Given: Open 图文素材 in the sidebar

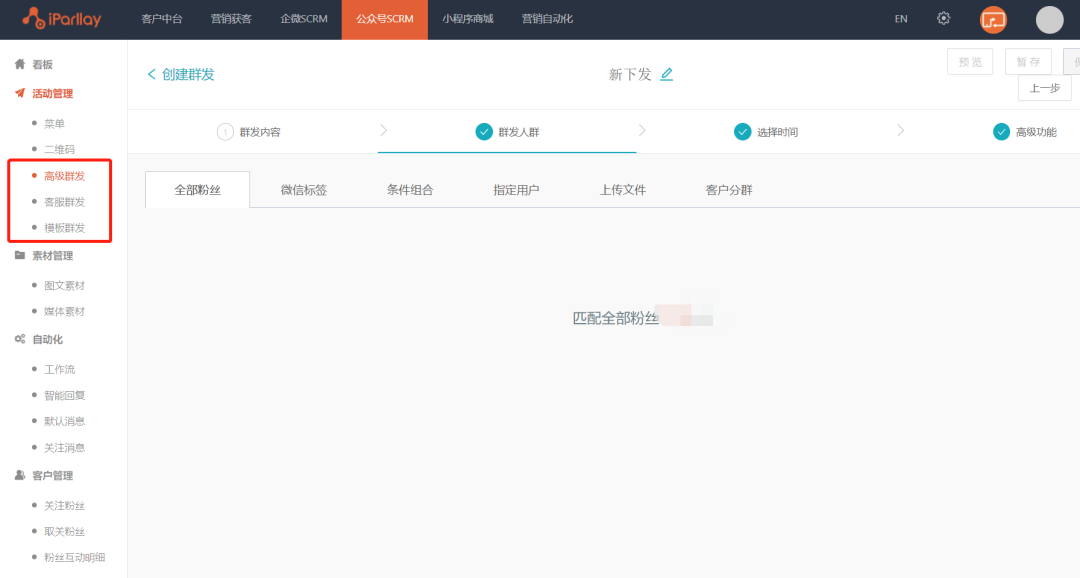Looking at the screenshot, I should (65, 286).
